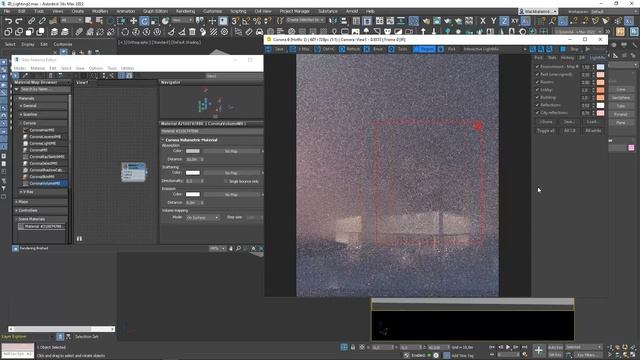Click the car icon in second toolbar row

[x=260, y=31]
